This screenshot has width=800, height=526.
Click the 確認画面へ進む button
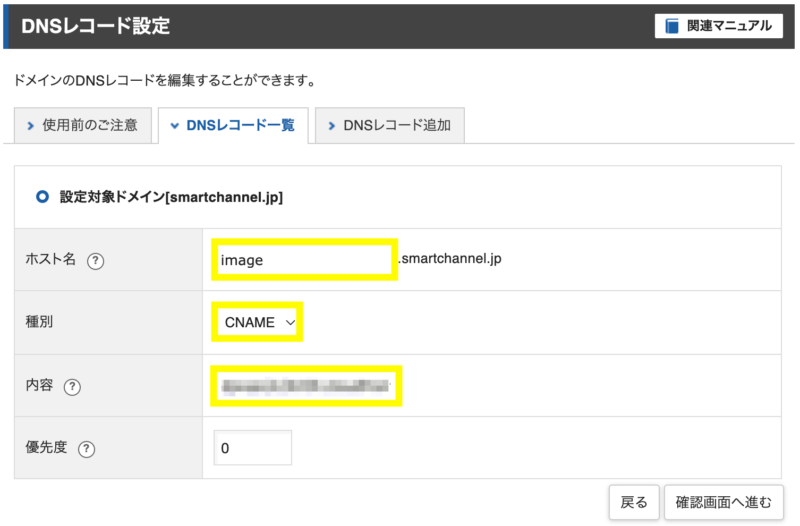(723, 503)
